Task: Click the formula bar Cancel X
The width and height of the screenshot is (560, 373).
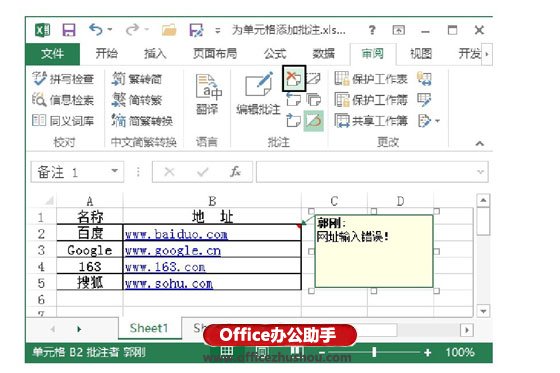Action: [x=169, y=172]
